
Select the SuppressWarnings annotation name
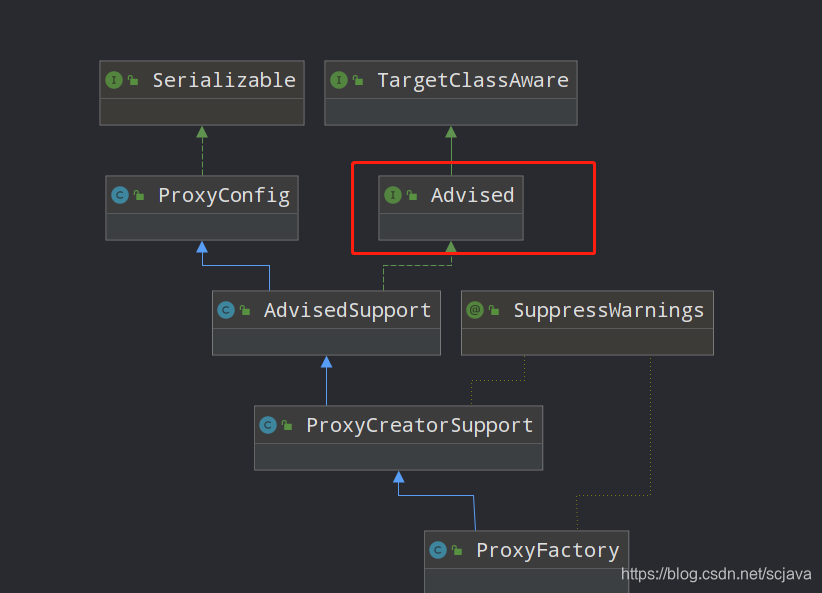point(609,310)
